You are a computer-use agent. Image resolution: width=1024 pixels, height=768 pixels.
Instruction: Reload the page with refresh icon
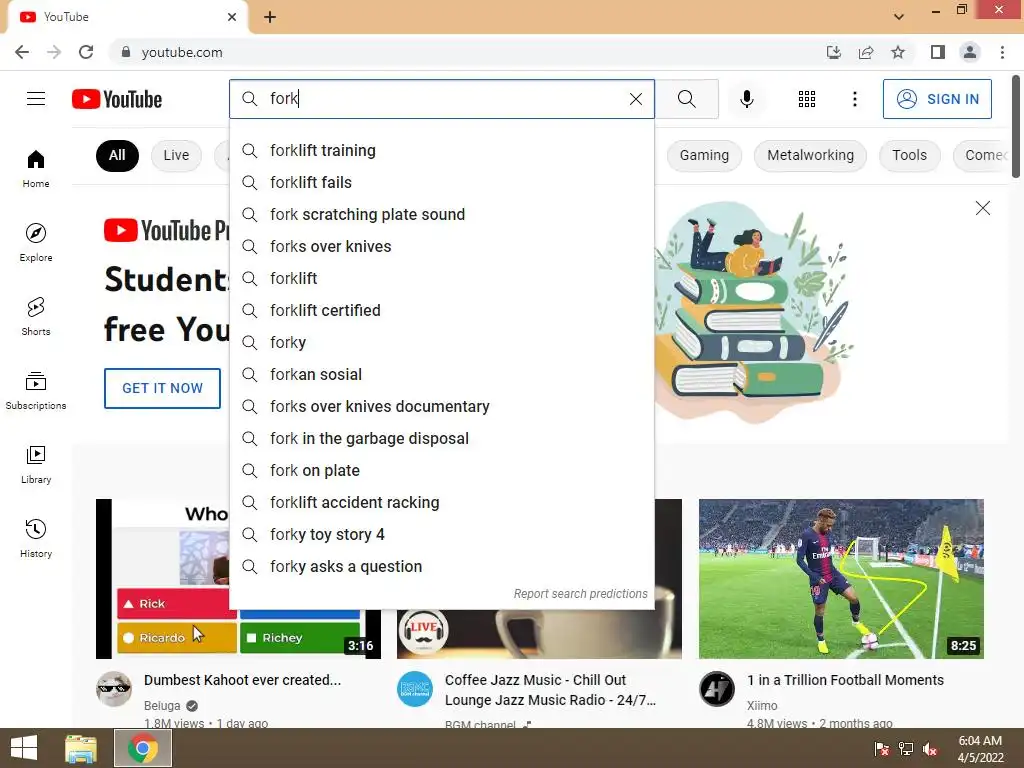tap(86, 52)
